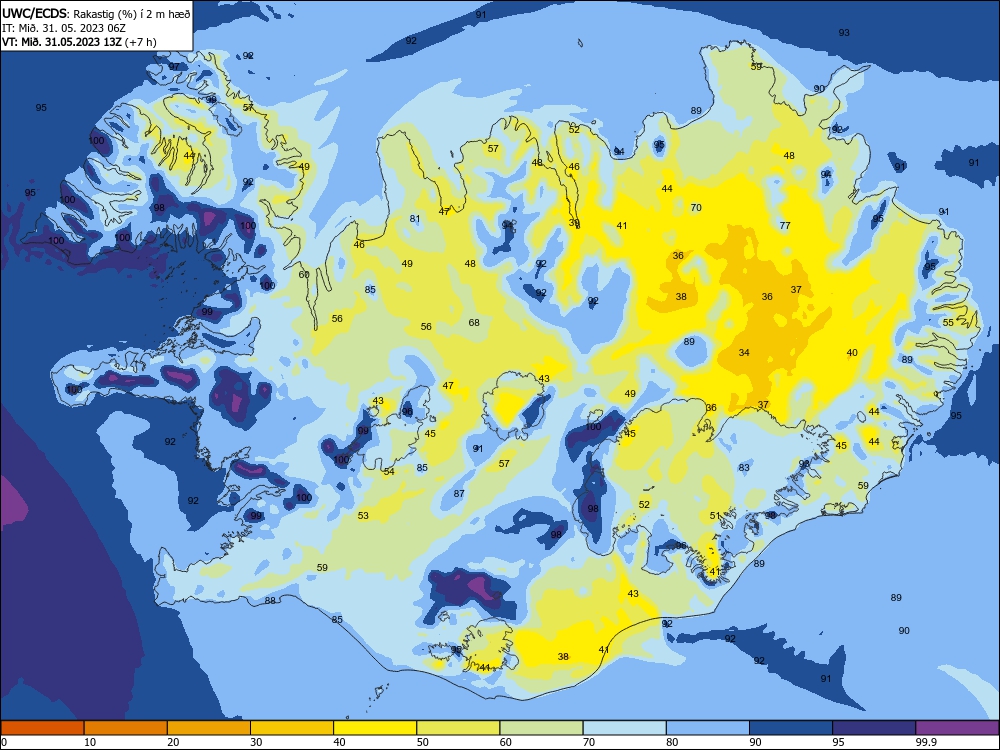Click the map value '51'
Screen dimensions: 1000x750
pyautogui.click(x=715, y=516)
